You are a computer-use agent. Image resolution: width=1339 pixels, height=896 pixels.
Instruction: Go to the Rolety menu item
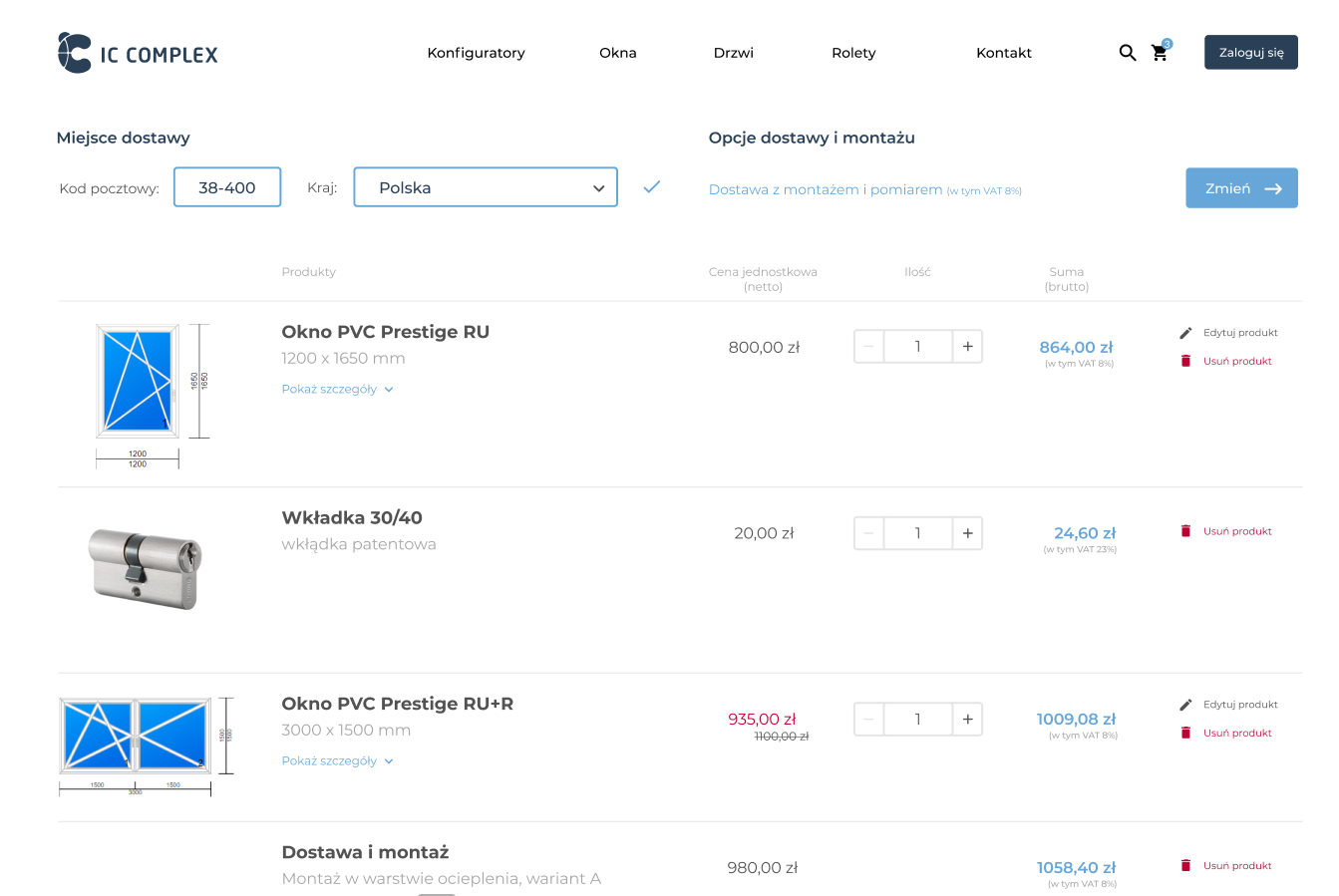click(853, 53)
